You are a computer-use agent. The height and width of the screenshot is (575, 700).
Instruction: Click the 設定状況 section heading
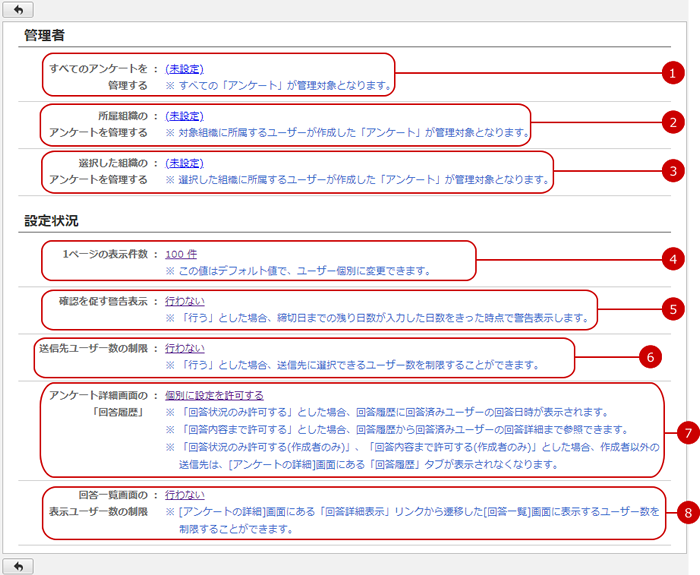[51, 221]
